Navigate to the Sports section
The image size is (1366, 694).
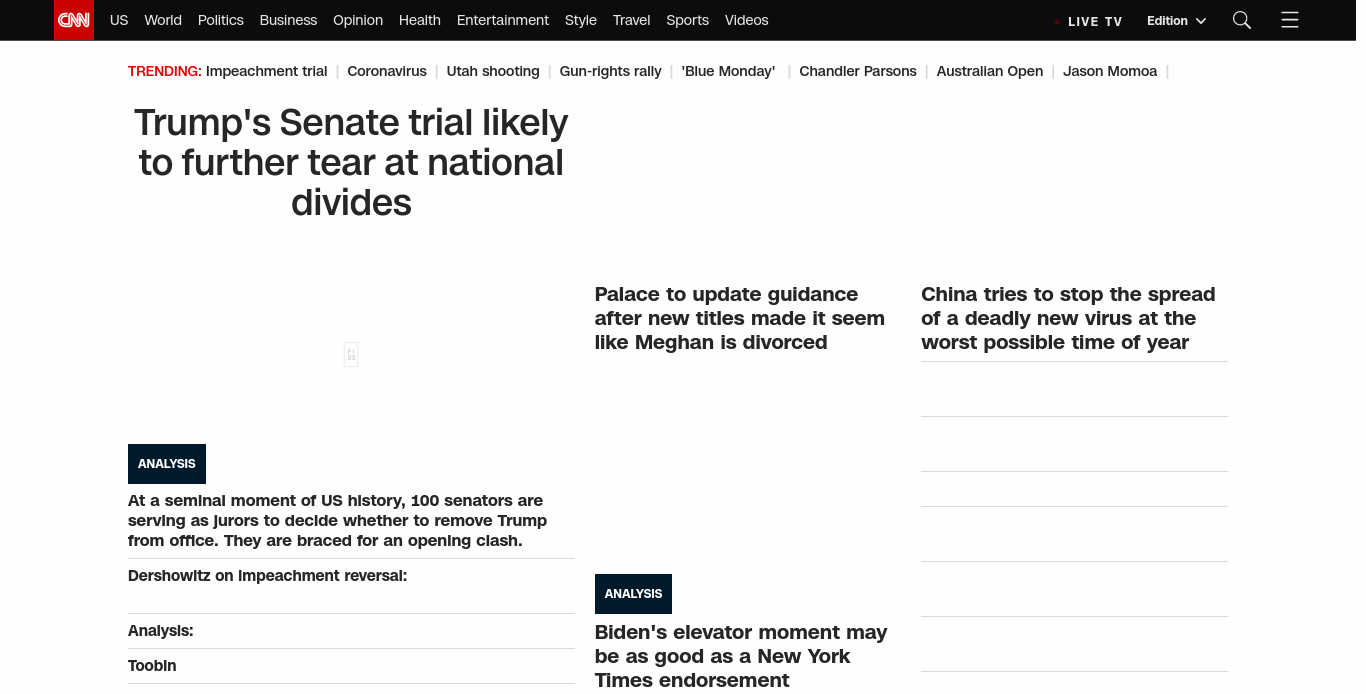(687, 20)
